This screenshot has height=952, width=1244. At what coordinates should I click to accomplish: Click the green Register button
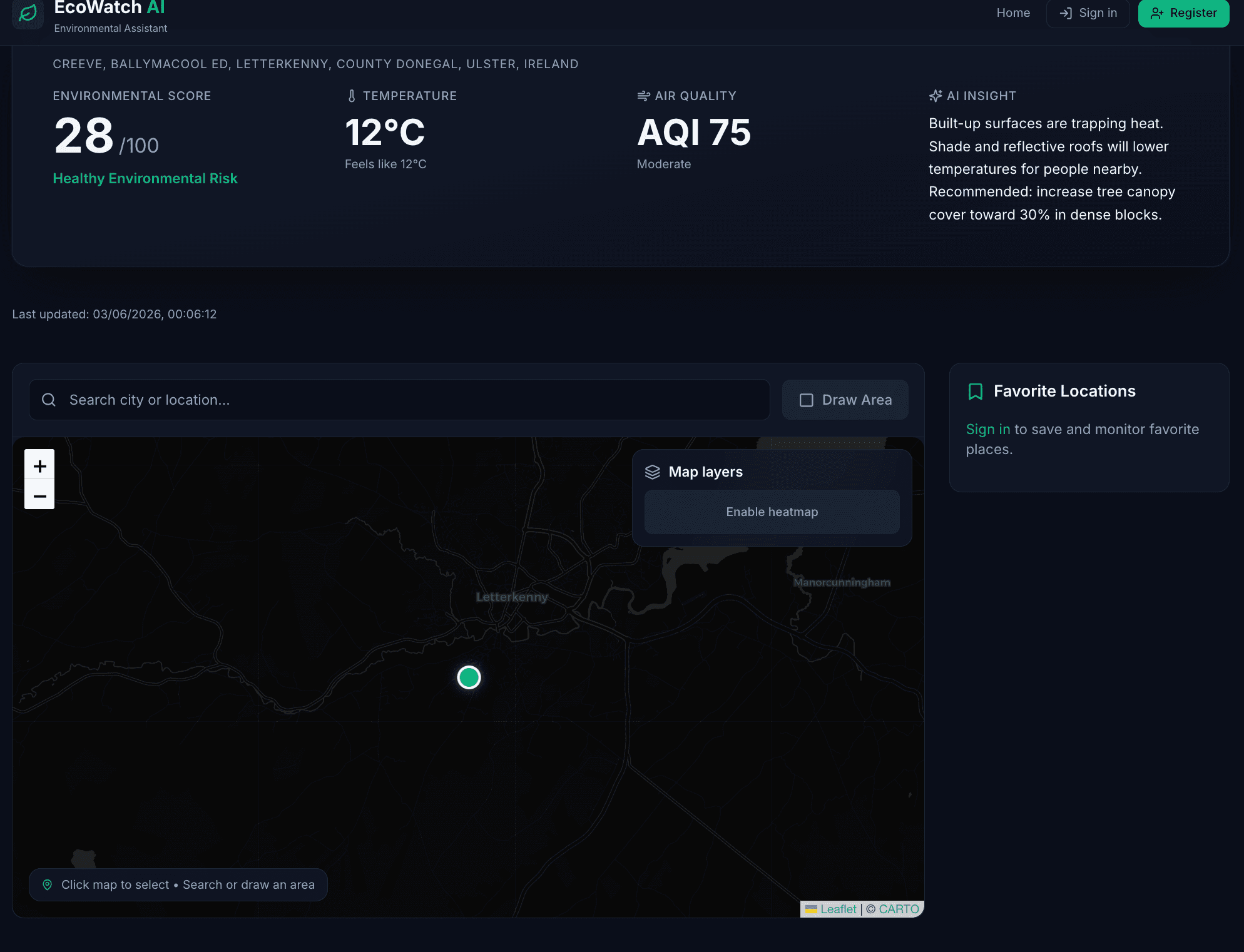(x=1183, y=13)
